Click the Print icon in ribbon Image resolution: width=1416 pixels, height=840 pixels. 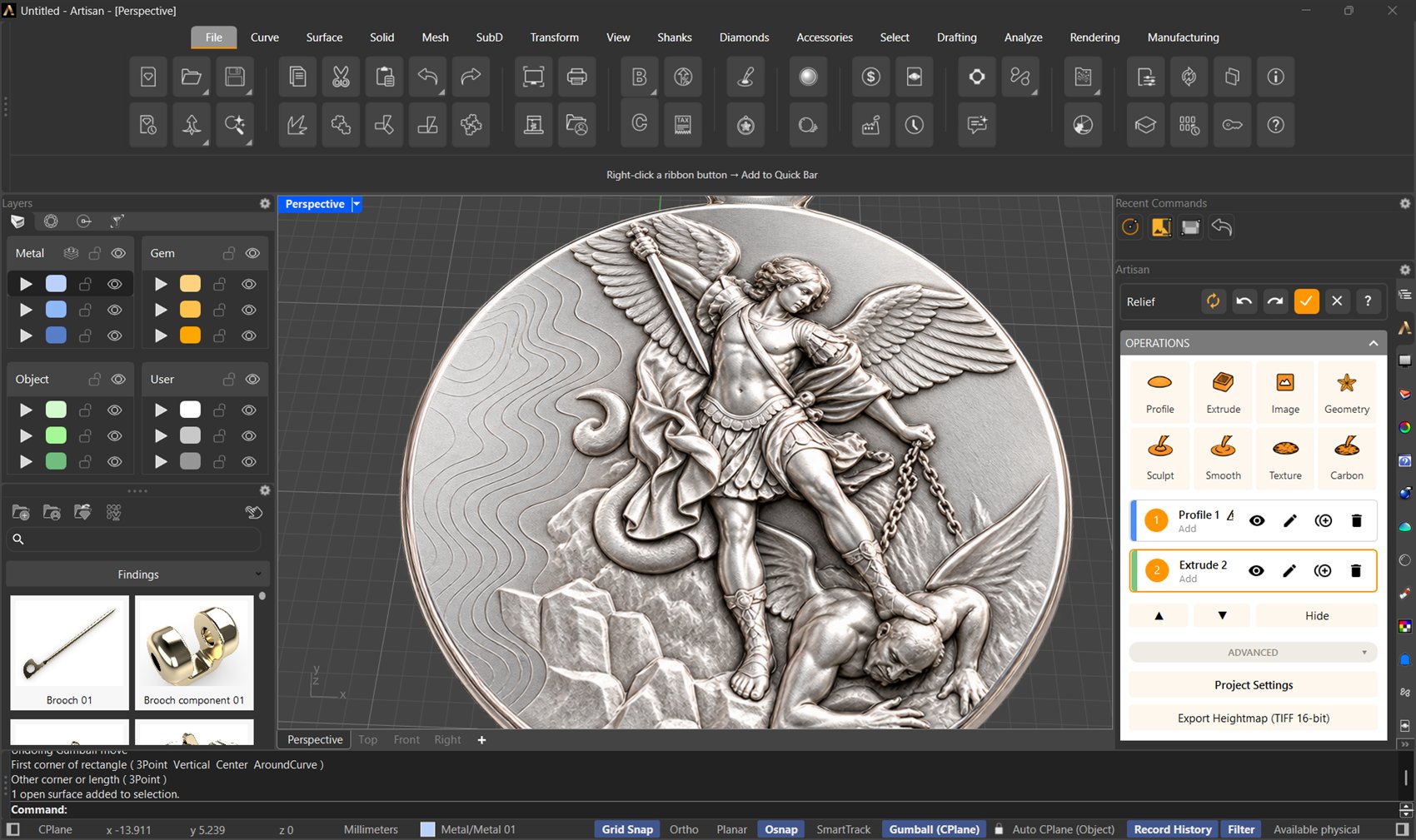tap(576, 77)
